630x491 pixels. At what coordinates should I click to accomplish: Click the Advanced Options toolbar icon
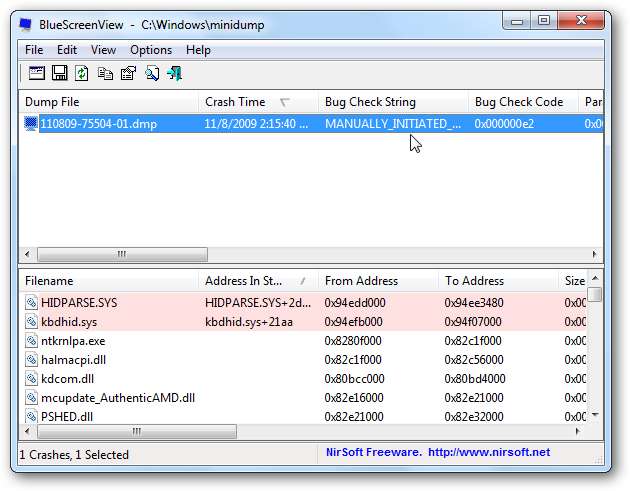coord(37,73)
